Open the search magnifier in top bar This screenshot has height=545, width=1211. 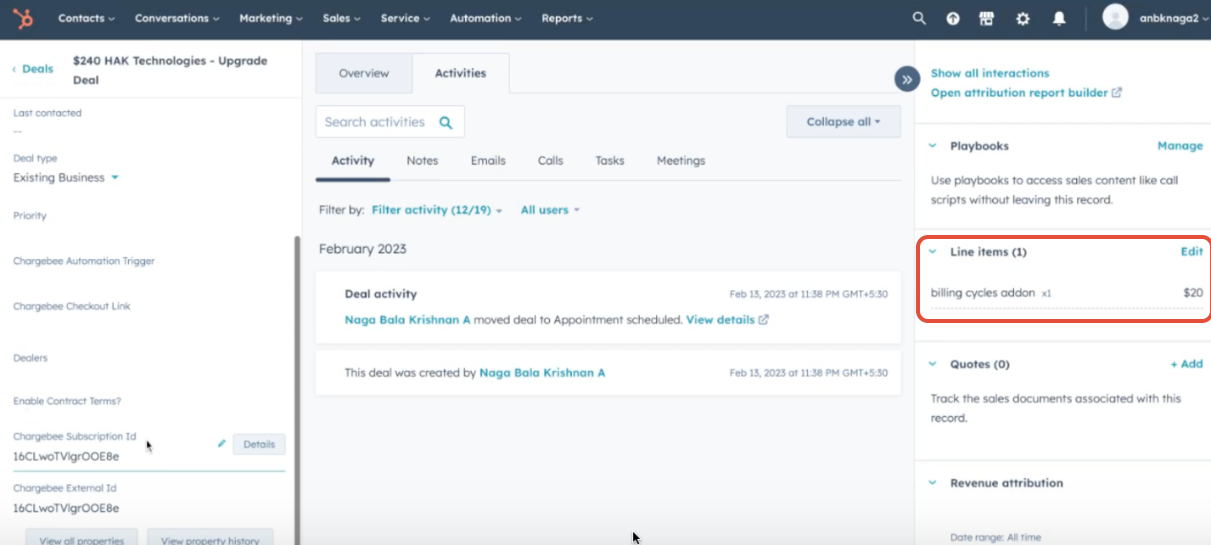[919, 18]
